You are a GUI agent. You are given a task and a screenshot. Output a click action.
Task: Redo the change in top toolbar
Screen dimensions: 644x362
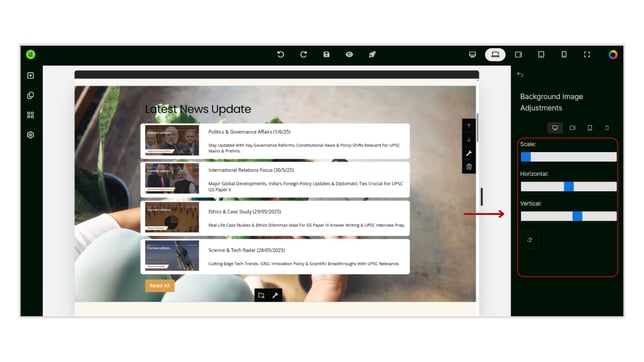point(304,54)
